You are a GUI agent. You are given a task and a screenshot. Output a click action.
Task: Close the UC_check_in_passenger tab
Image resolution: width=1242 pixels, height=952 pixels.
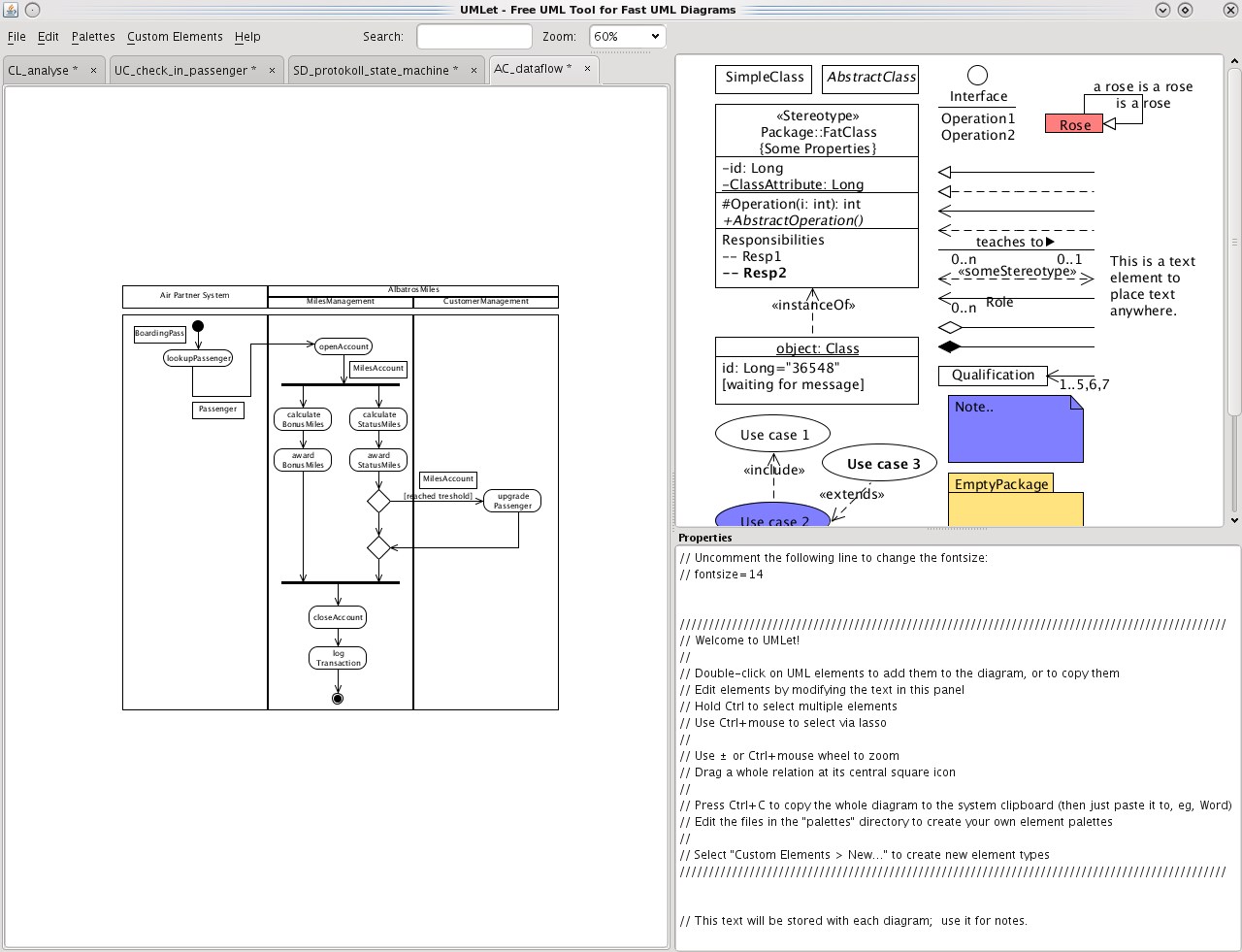[x=272, y=70]
